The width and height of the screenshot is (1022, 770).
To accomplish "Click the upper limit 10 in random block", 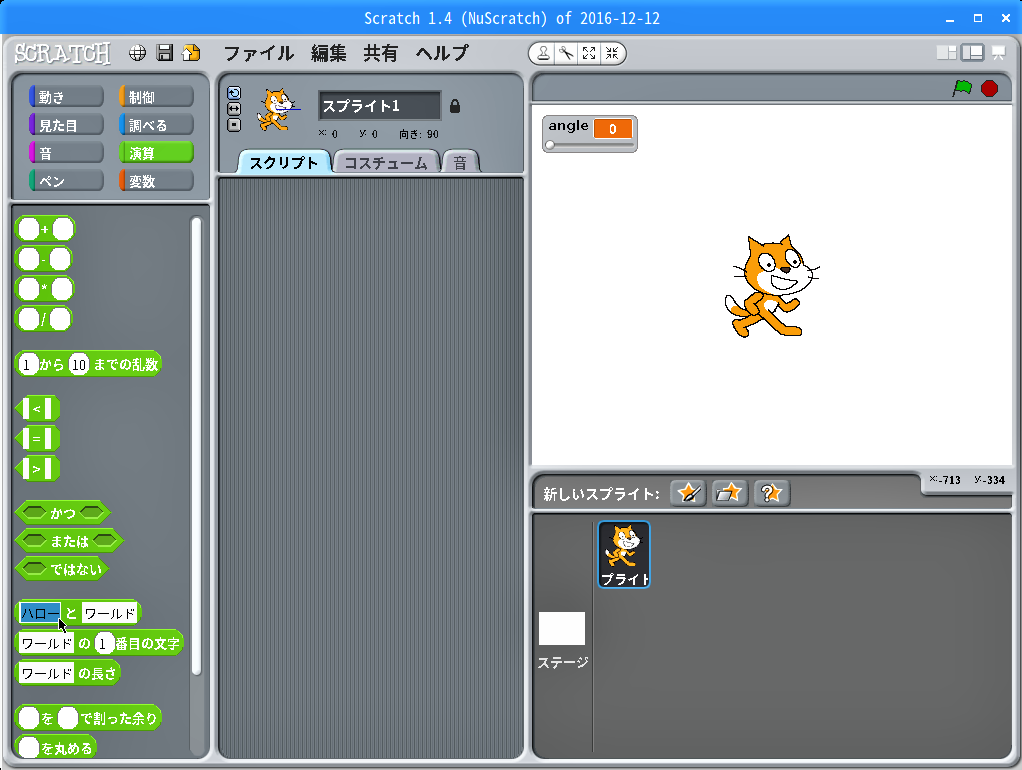I will coord(79,364).
